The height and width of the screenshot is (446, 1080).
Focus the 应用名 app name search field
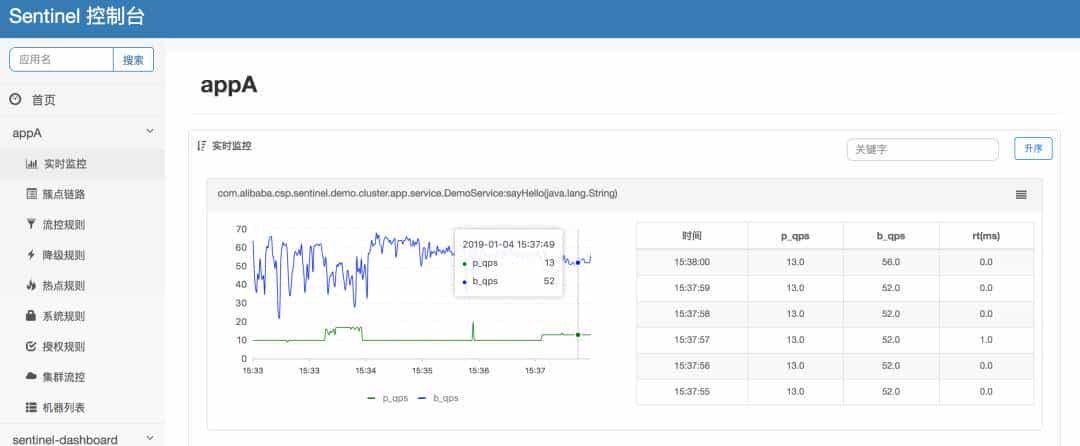pos(62,60)
